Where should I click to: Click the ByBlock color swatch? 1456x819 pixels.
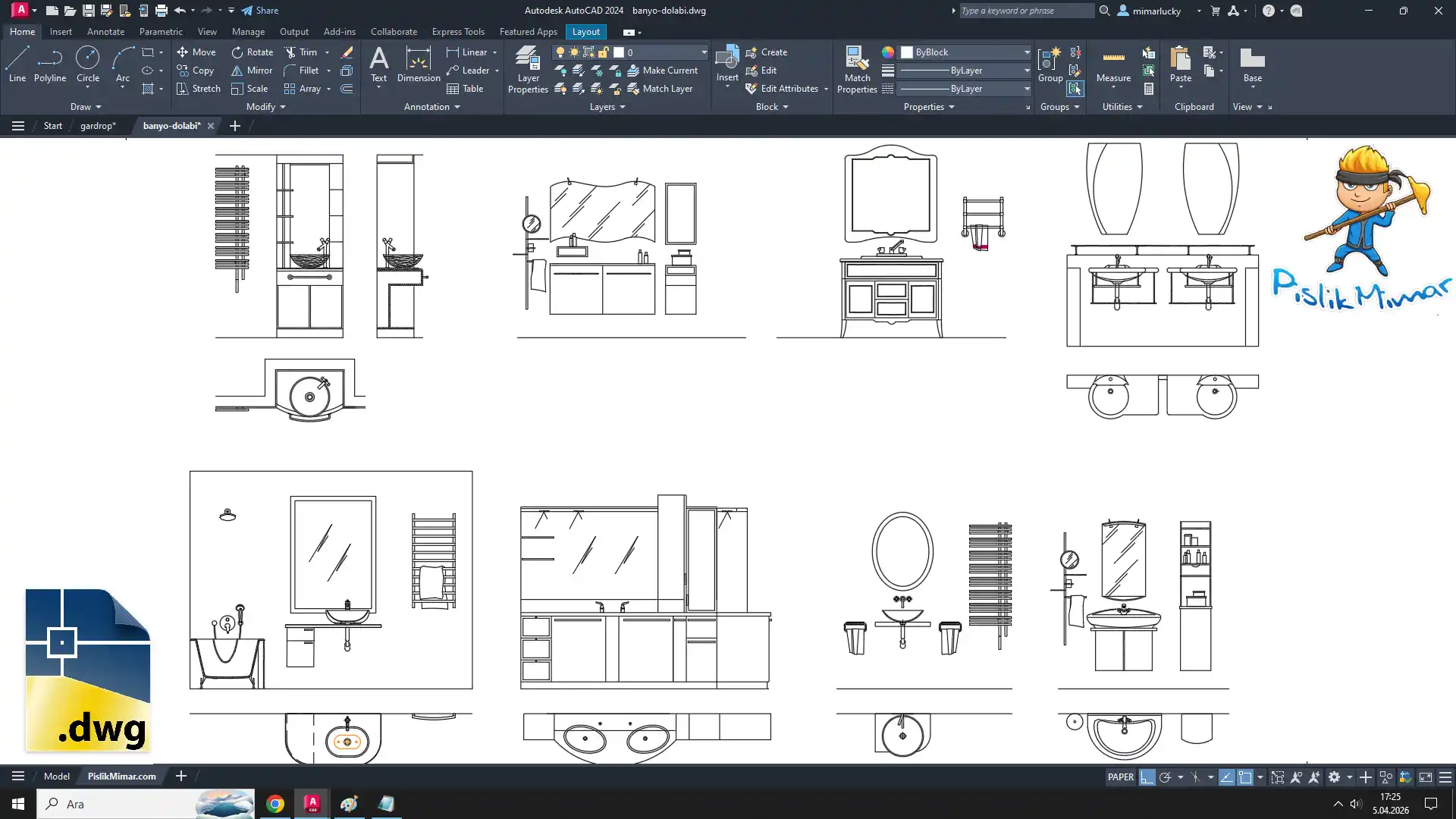pos(907,52)
